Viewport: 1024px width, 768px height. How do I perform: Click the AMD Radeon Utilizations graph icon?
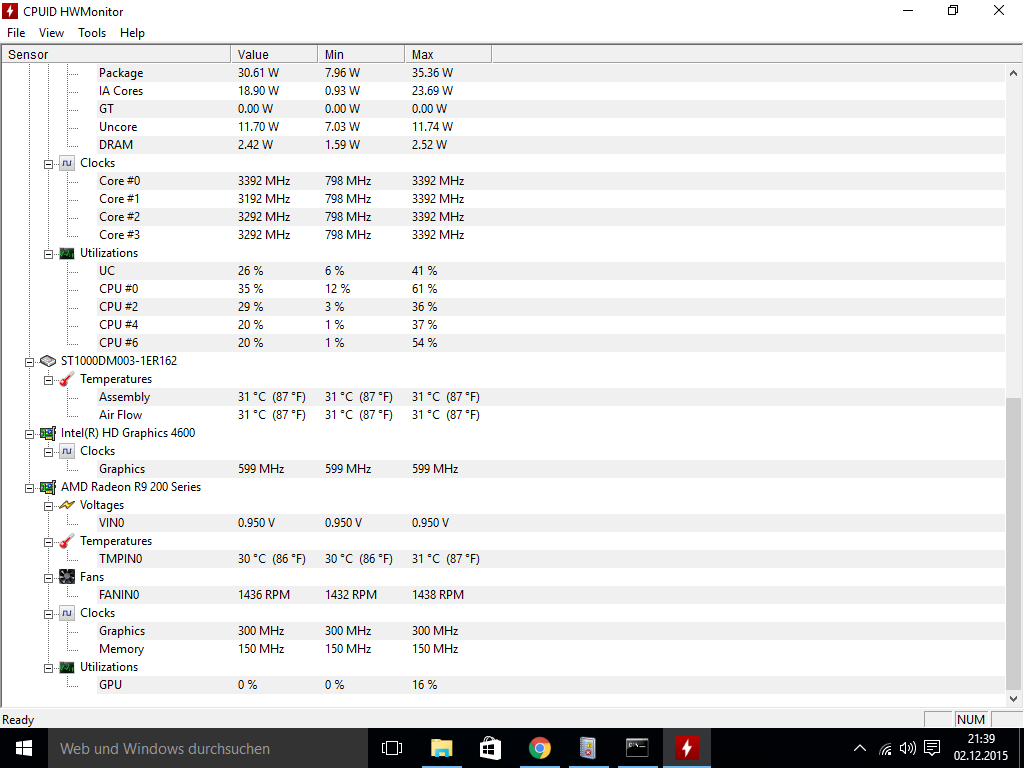[67, 667]
